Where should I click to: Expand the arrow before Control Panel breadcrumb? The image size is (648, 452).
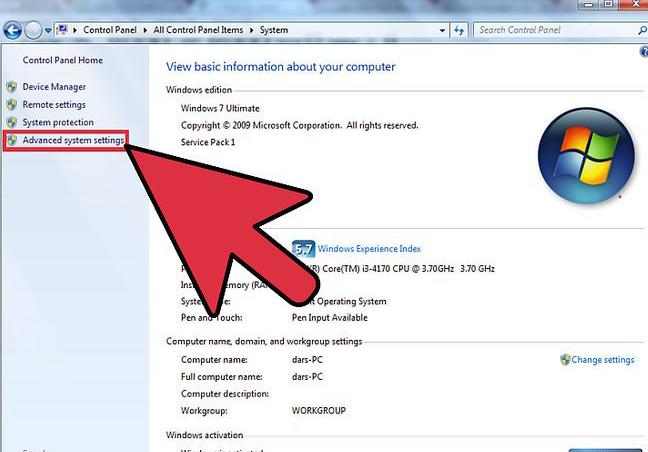coord(75,30)
